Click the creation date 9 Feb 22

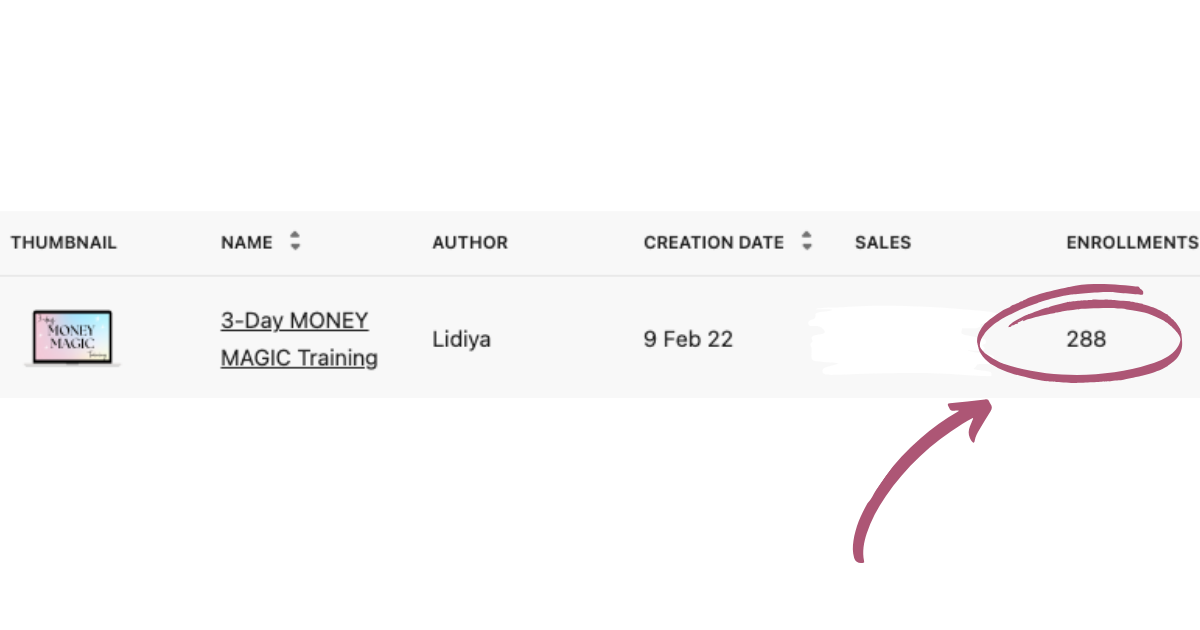tap(688, 339)
